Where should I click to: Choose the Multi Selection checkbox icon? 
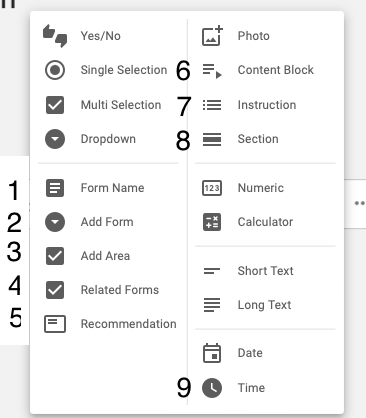pos(55,105)
